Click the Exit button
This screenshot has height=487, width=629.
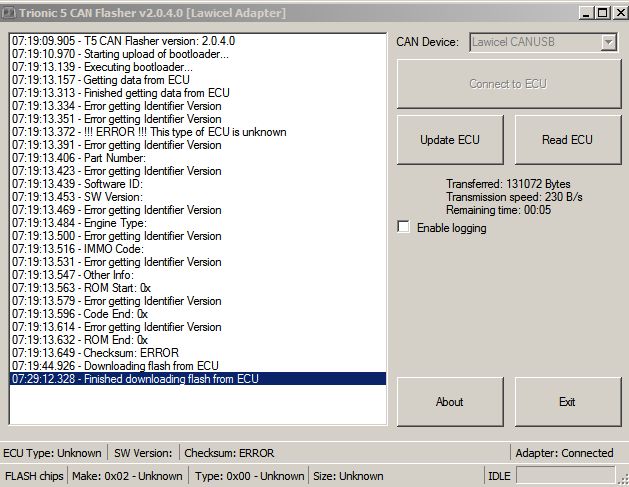(568, 402)
